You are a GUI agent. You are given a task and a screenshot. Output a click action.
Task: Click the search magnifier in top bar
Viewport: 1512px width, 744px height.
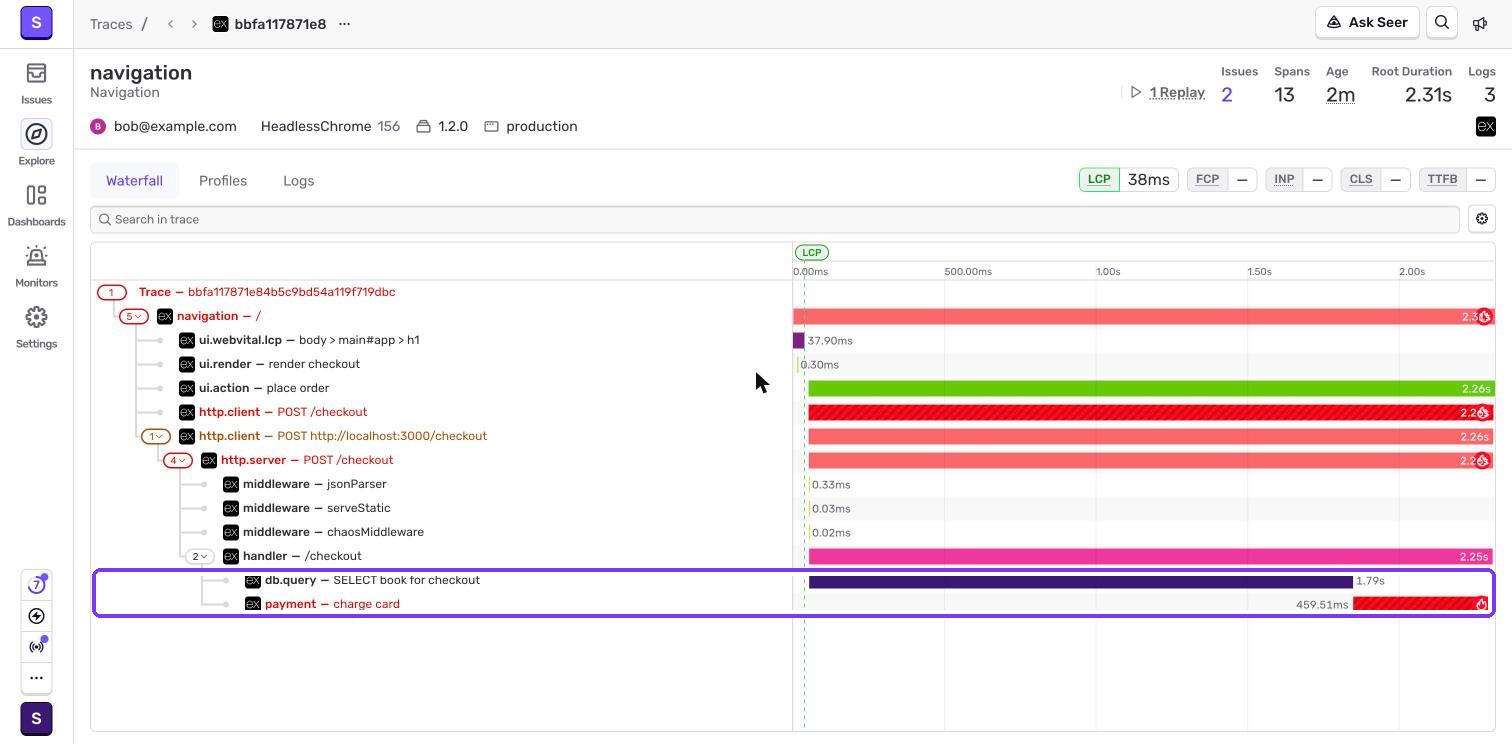point(1442,22)
